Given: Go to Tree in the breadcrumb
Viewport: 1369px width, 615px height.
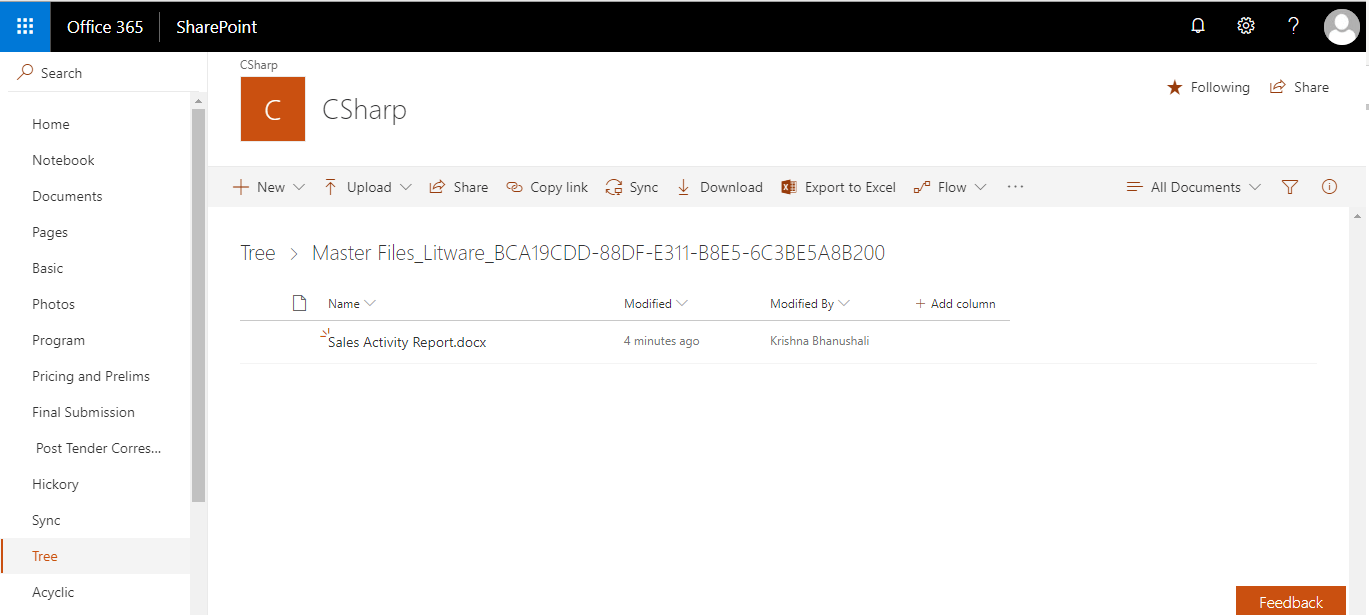Looking at the screenshot, I should click(x=258, y=253).
